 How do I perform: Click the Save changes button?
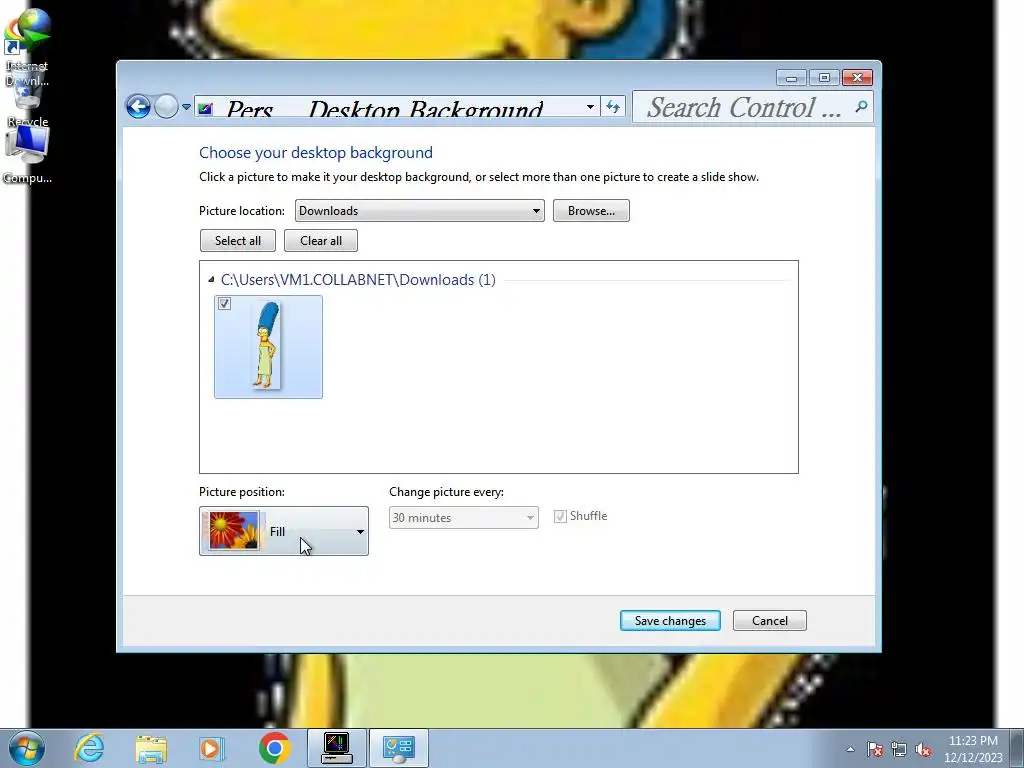[670, 620]
